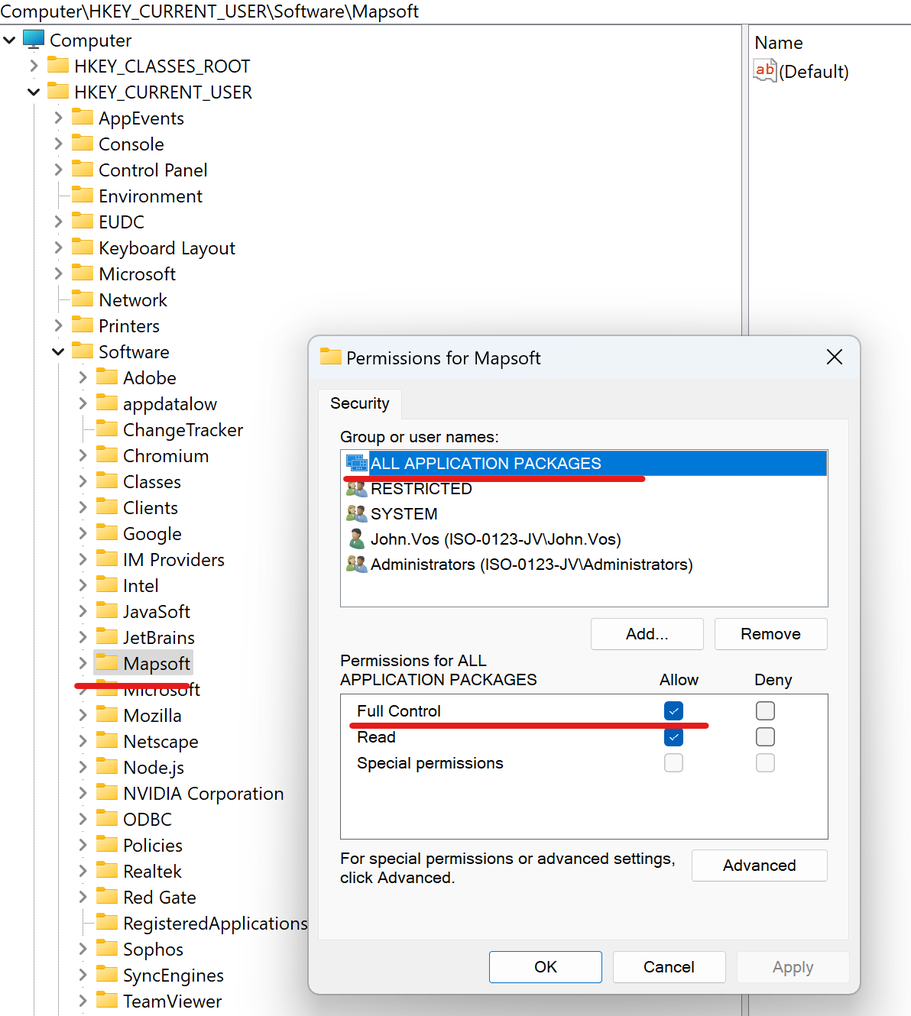Click the Mapsoft folder icon in the tree
Screen dimensions: 911x1016
(x=107, y=663)
